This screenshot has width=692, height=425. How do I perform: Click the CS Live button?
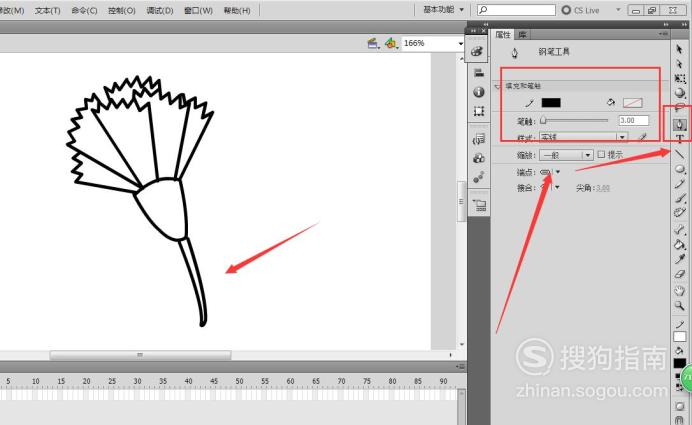pos(580,10)
